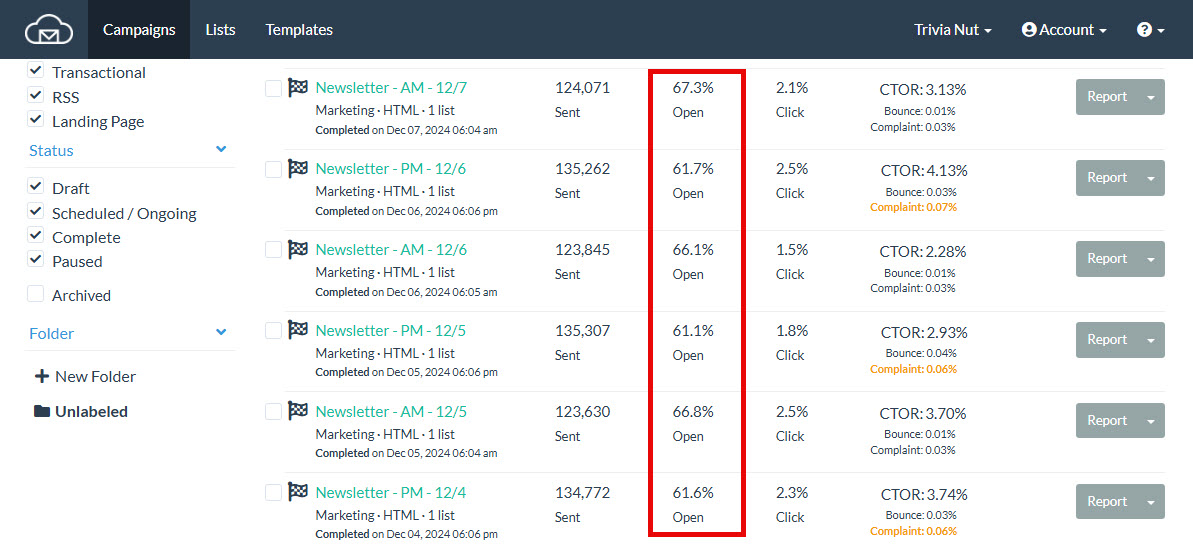This screenshot has width=1193, height=547.
Task: Expand the Report dropdown arrow for Newsletter - AM - 12/5
Action: [1151, 421]
